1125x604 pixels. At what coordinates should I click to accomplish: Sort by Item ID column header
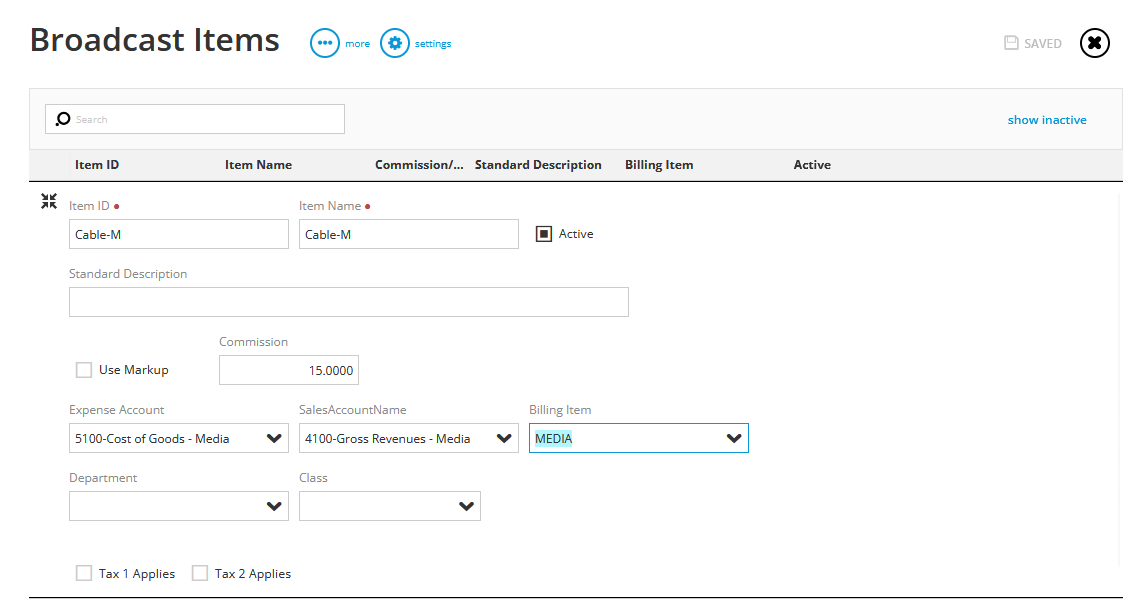(97, 165)
